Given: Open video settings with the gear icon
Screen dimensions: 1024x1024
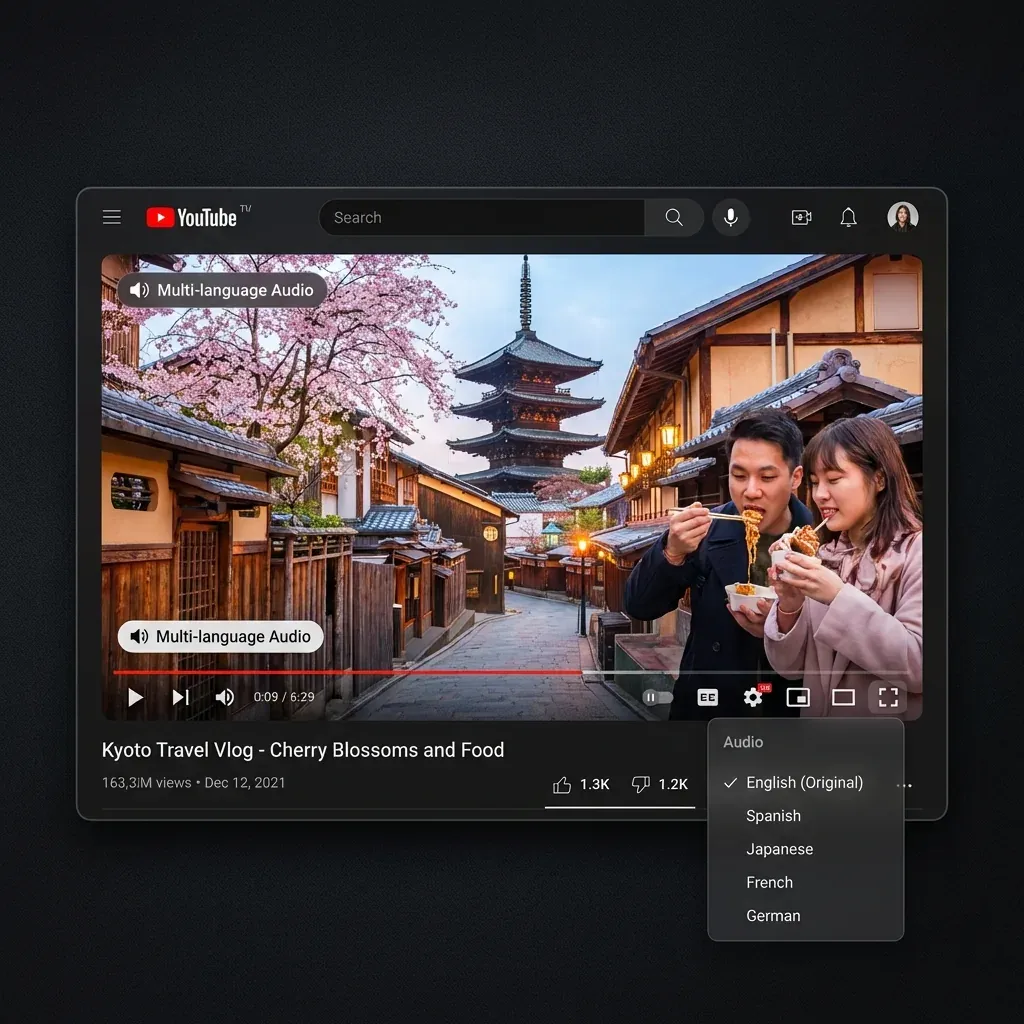Looking at the screenshot, I should (753, 697).
